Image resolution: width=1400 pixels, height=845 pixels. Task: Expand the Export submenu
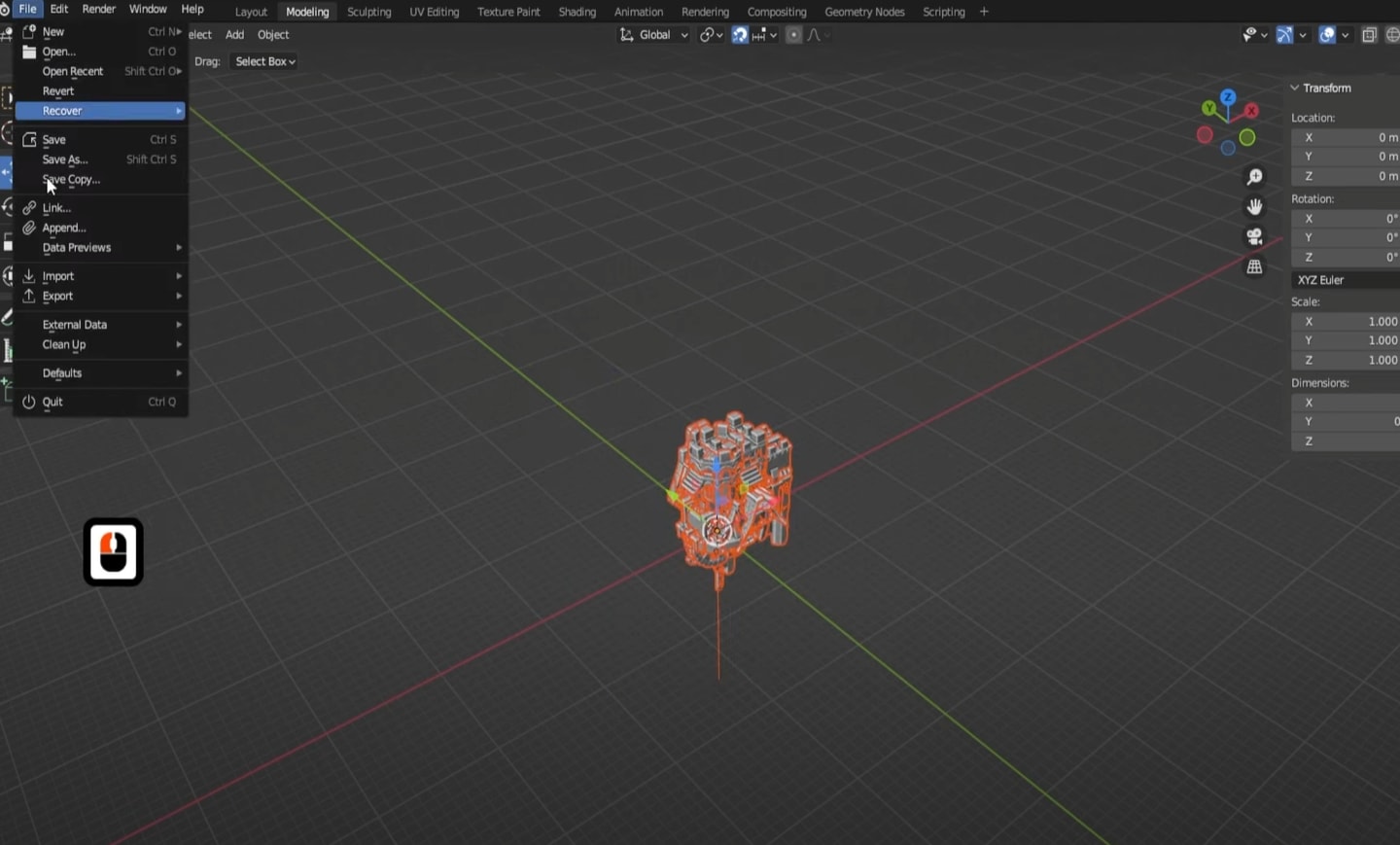pyautogui.click(x=100, y=296)
